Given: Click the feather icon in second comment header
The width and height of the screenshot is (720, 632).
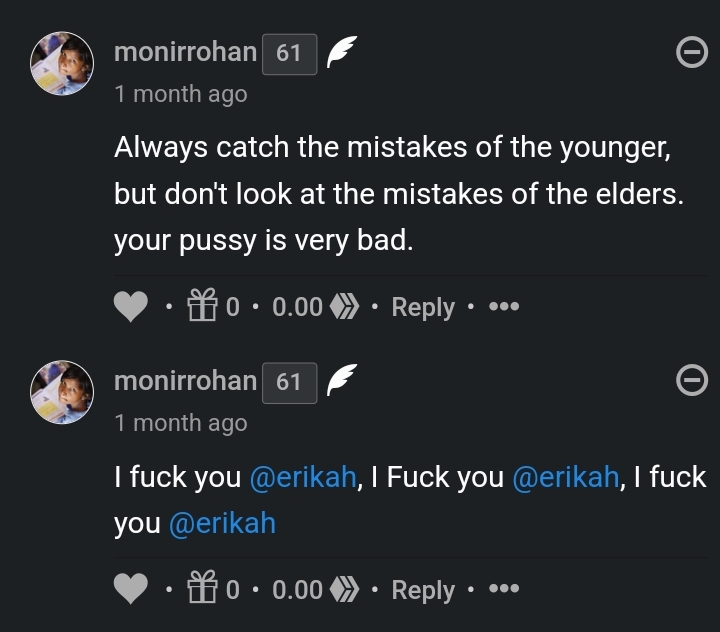Looking at the screenshot, I should pos(342,381).
